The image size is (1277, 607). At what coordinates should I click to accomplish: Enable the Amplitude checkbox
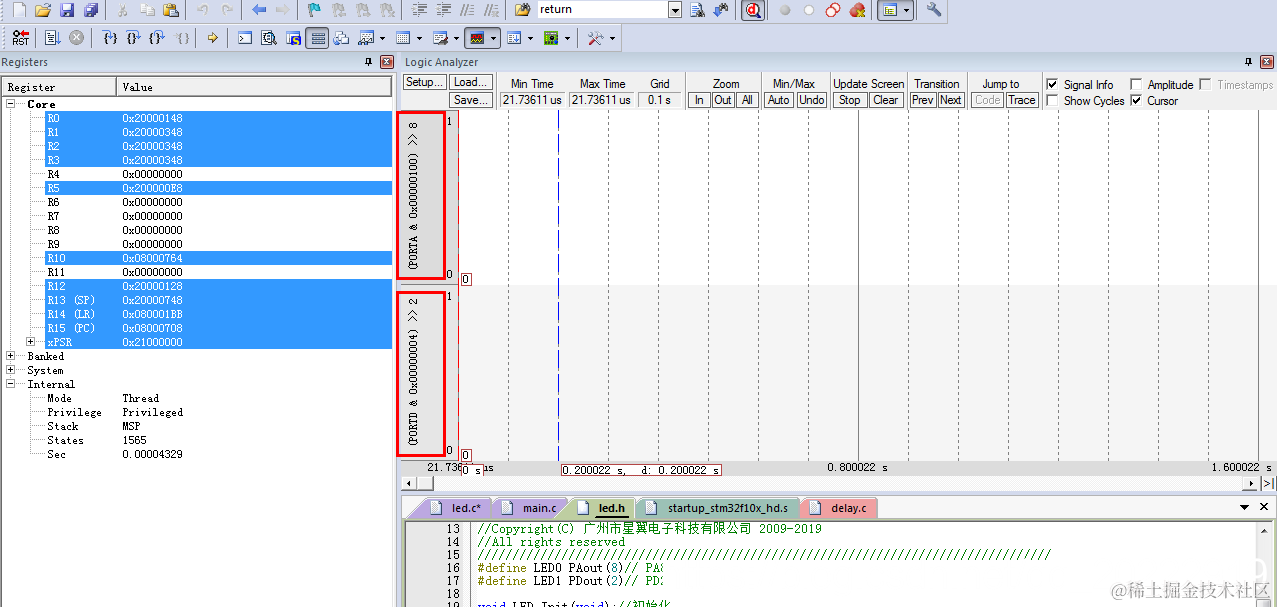(x=1136, y=85)
